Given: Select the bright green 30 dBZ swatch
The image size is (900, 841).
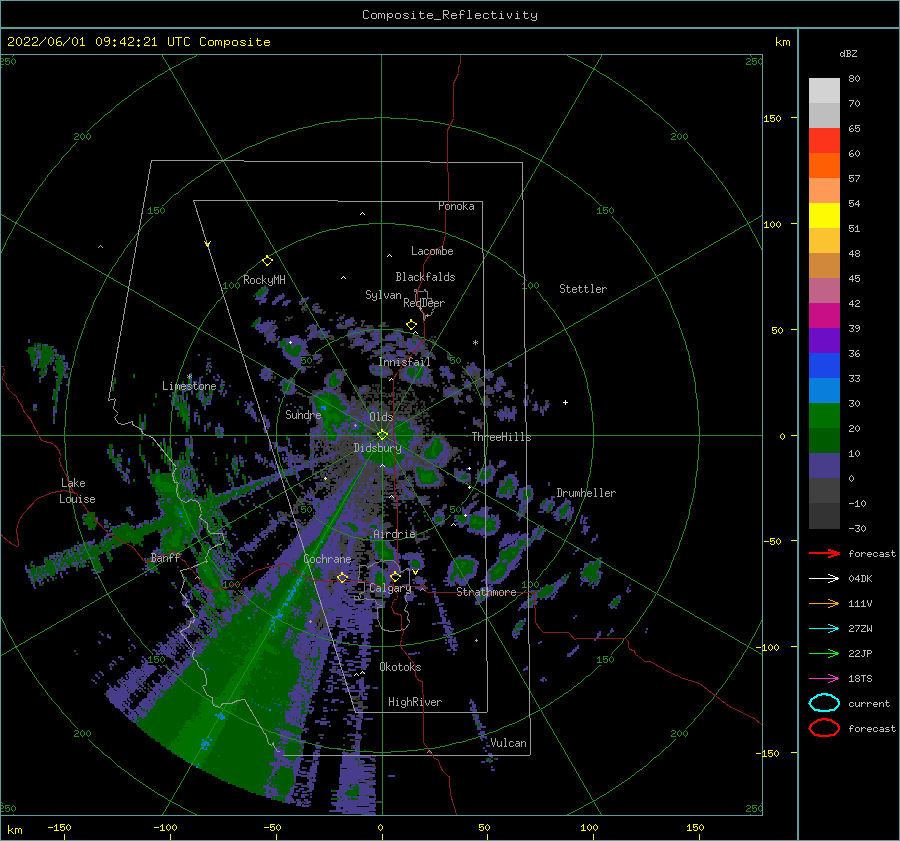Looking at the screenshot, I should pos(824,416).
